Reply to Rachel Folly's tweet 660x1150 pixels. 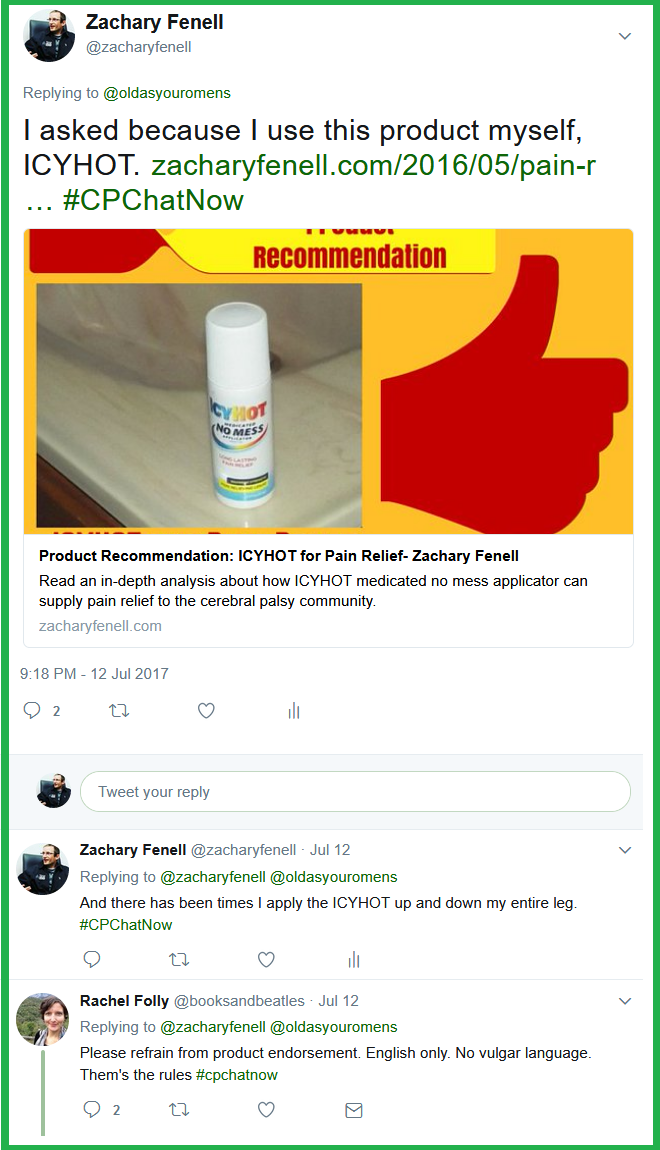92,1109
